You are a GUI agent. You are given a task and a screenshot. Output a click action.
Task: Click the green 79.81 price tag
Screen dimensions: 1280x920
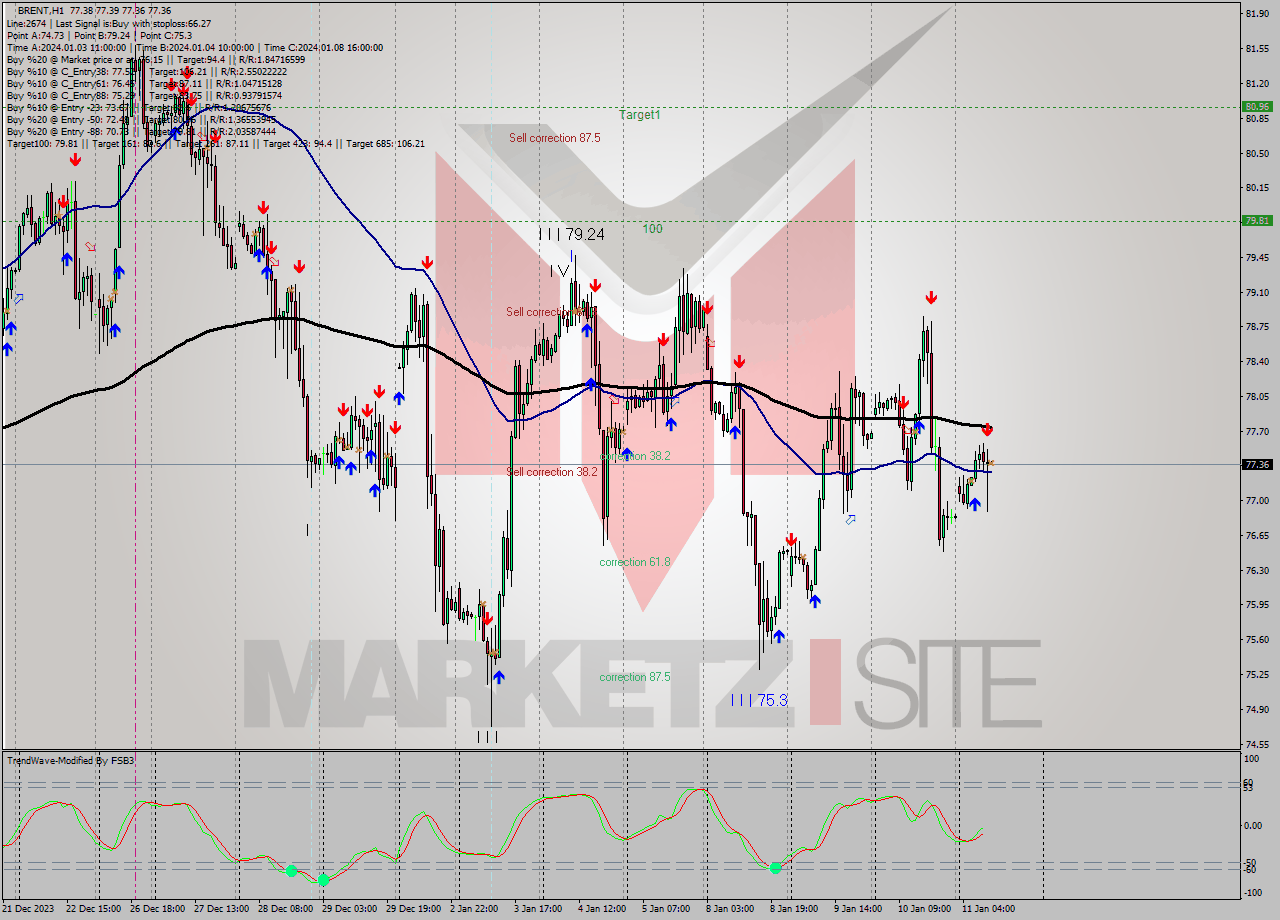(x=1257, y=221)
